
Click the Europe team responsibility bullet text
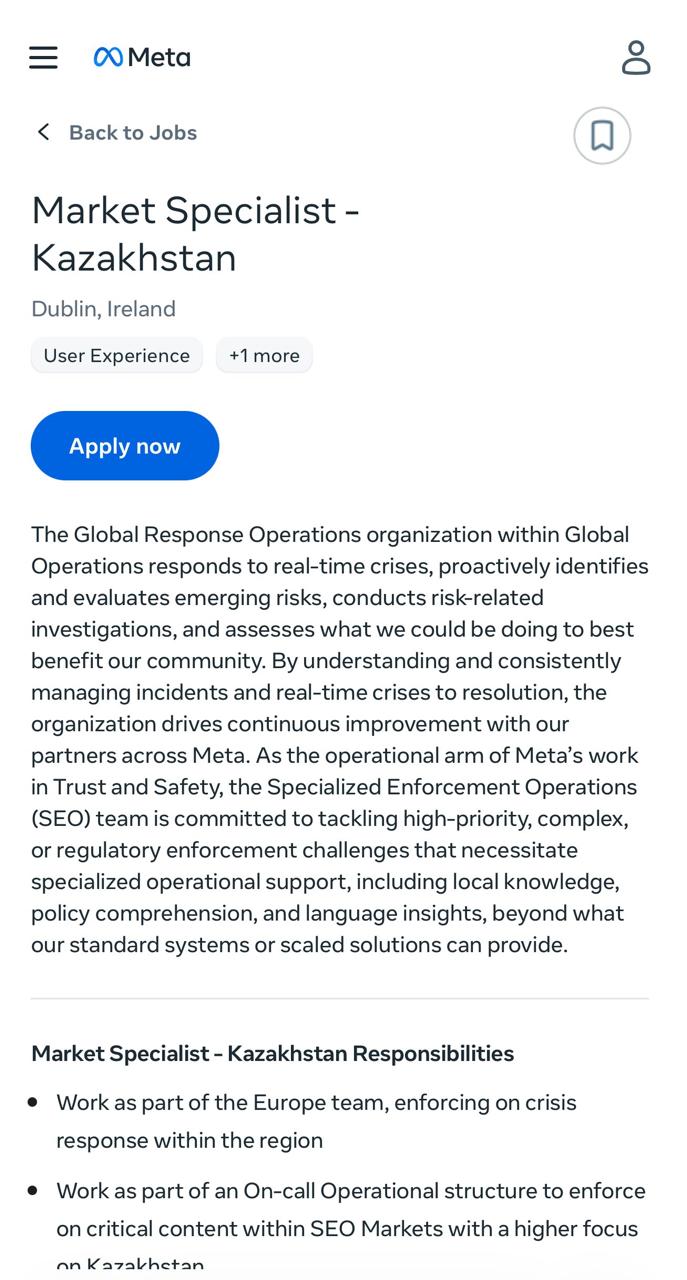coord(316,1121)
